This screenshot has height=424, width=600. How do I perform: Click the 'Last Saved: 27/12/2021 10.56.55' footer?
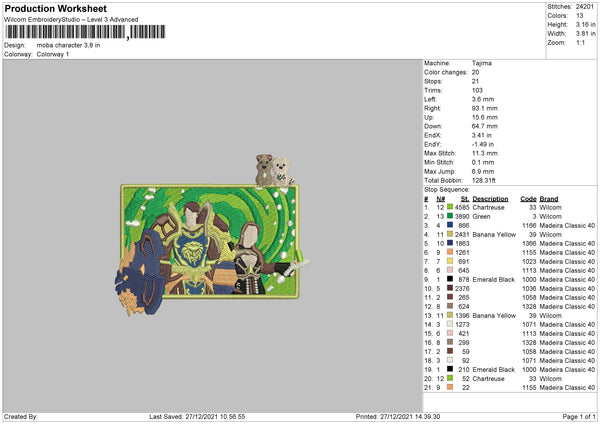pyautogui.click(x=197, y=417)
